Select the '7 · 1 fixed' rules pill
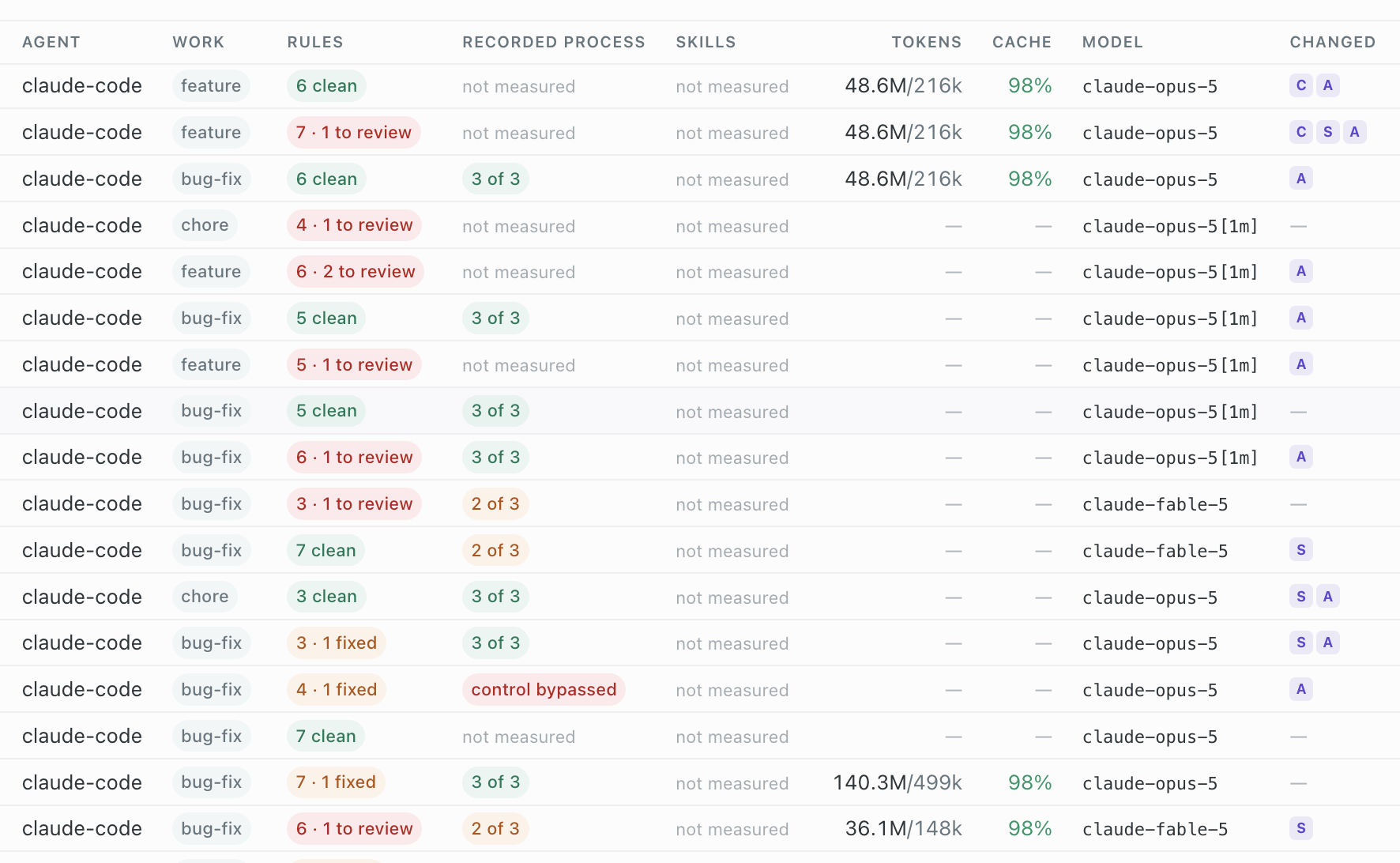 (x=336, y=782)
